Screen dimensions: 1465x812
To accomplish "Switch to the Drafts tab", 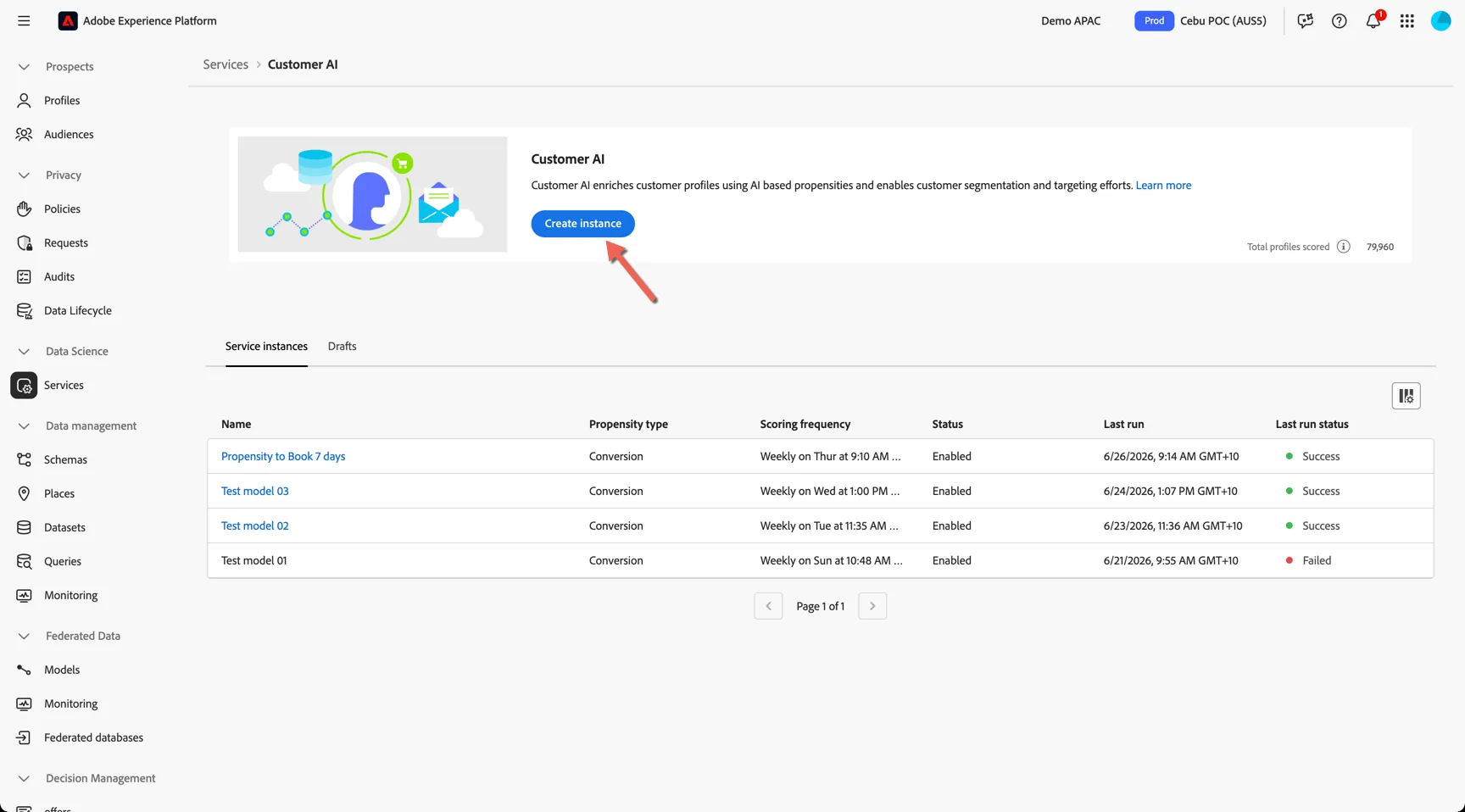I will click(342, 347).
